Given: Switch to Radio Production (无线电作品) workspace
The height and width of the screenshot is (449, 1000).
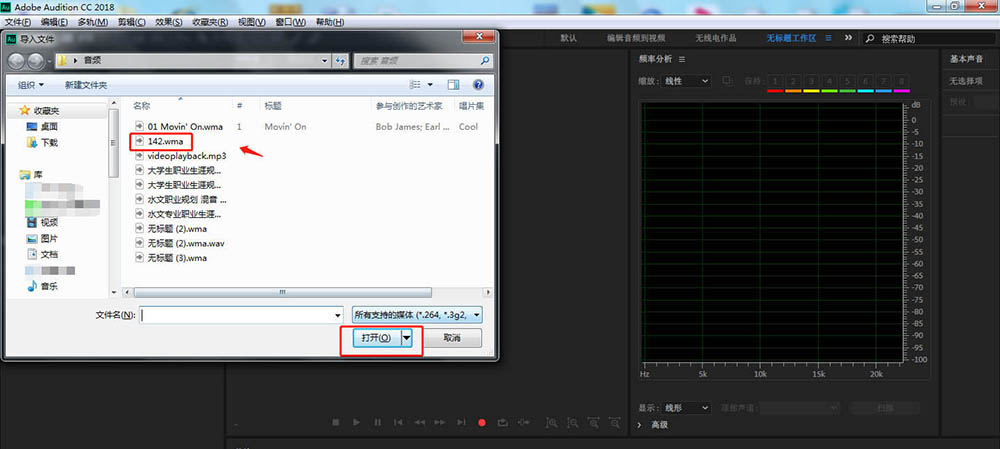Looking at the screenshot, I should coord(716,38).
